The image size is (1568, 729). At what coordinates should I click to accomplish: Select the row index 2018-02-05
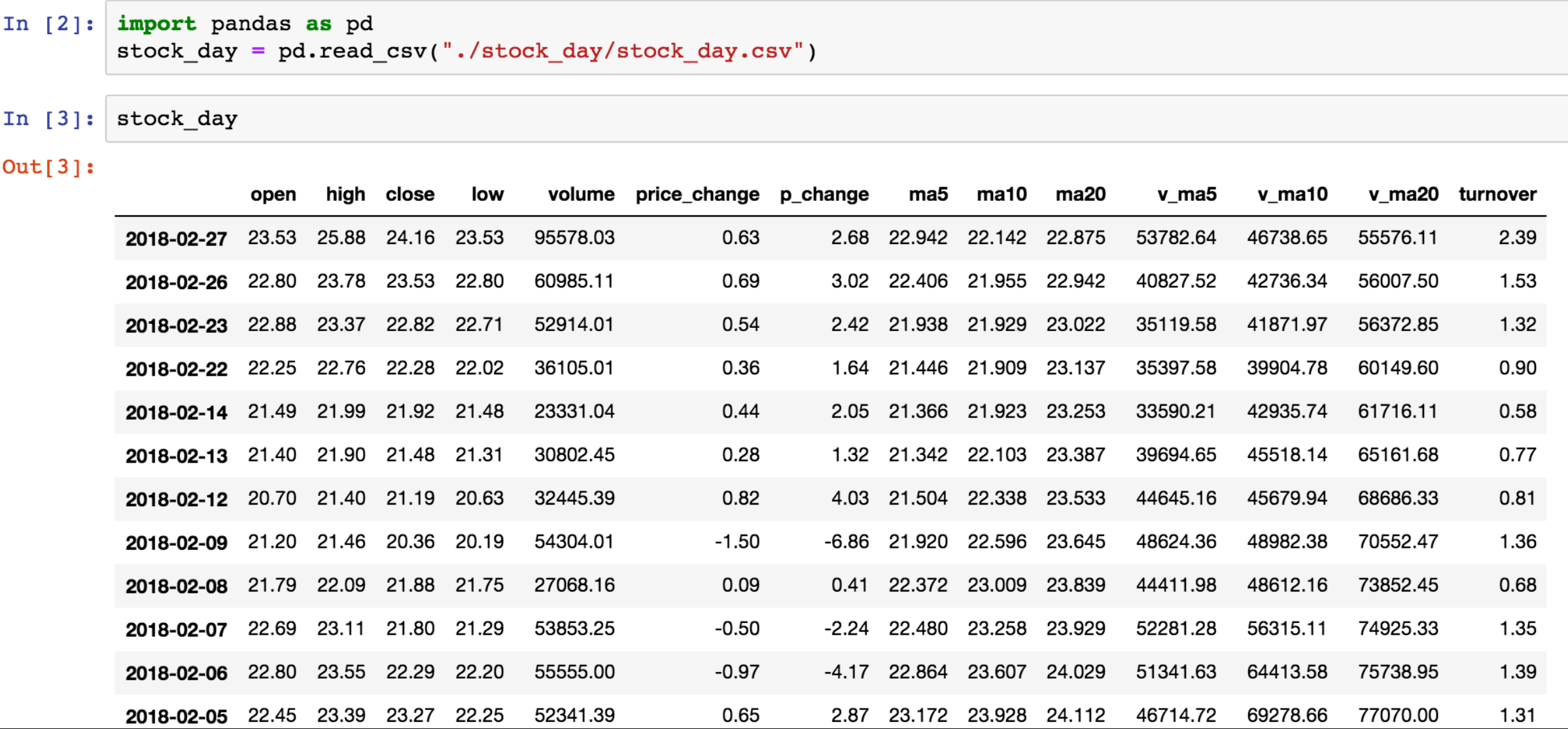coord(177,716)
